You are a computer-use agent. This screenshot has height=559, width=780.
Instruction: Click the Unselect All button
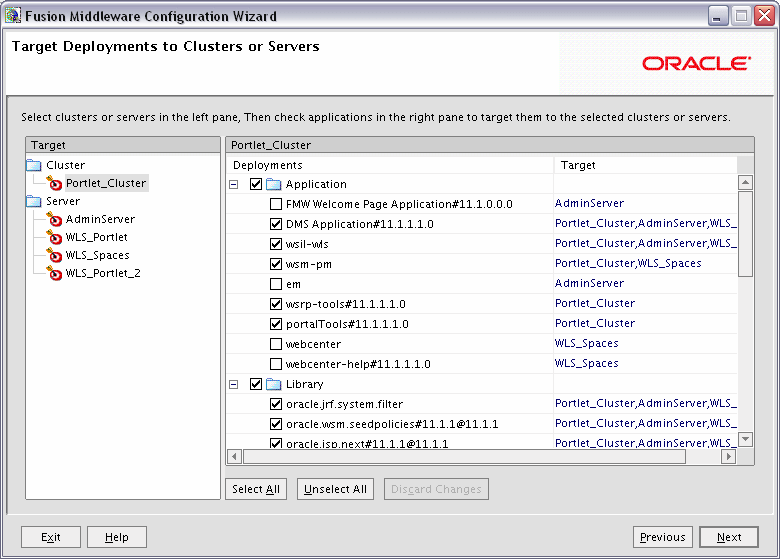pyautogui.click(x=335, y=489)
